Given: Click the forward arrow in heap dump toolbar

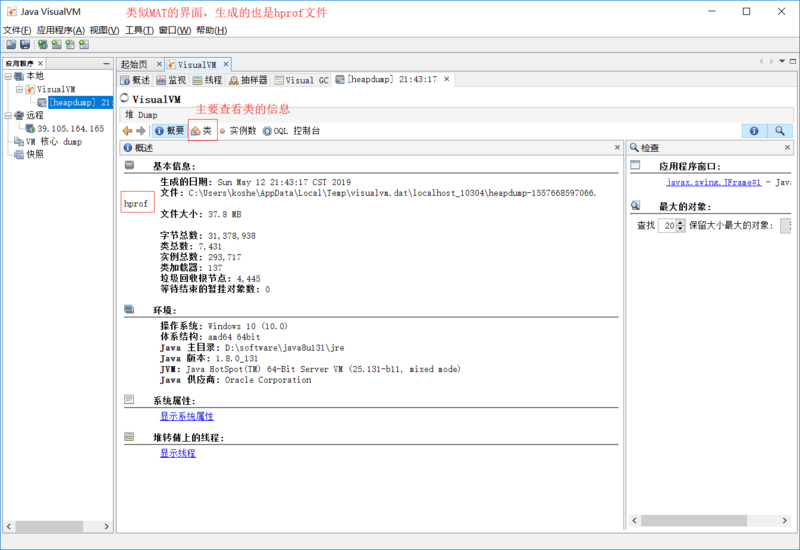Looking at the screenshot, I should coord(141,131).
